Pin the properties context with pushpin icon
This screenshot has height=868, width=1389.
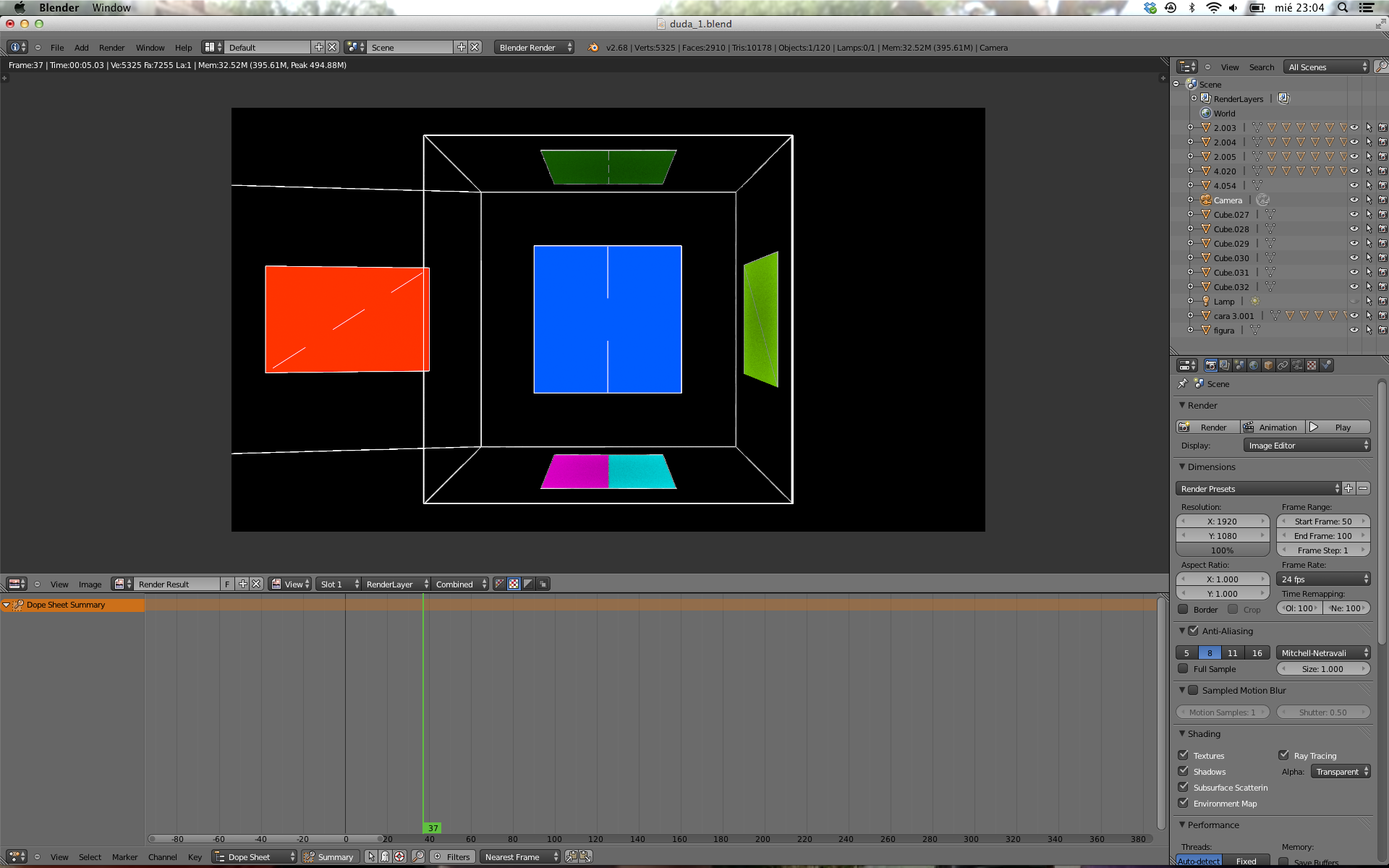point(1183,383)
